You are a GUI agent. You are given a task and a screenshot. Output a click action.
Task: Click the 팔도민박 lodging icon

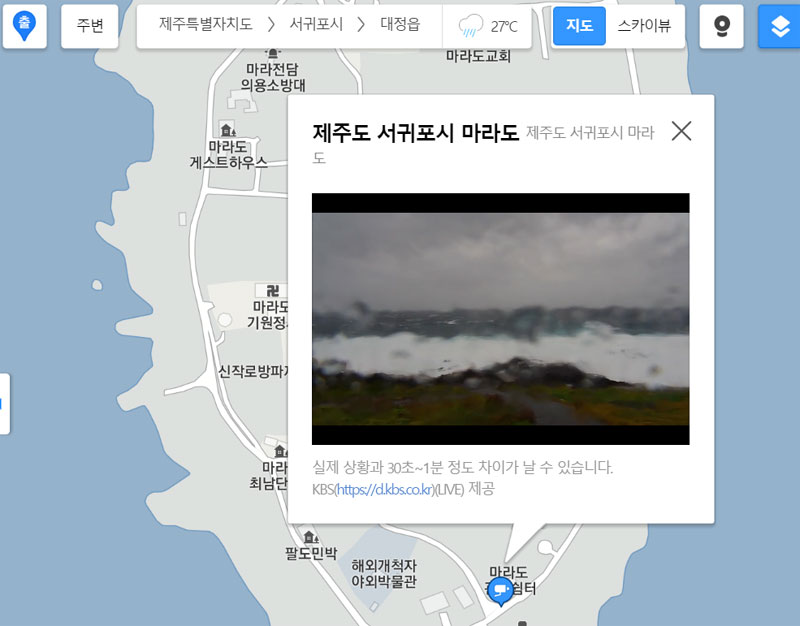click(311, 537)
